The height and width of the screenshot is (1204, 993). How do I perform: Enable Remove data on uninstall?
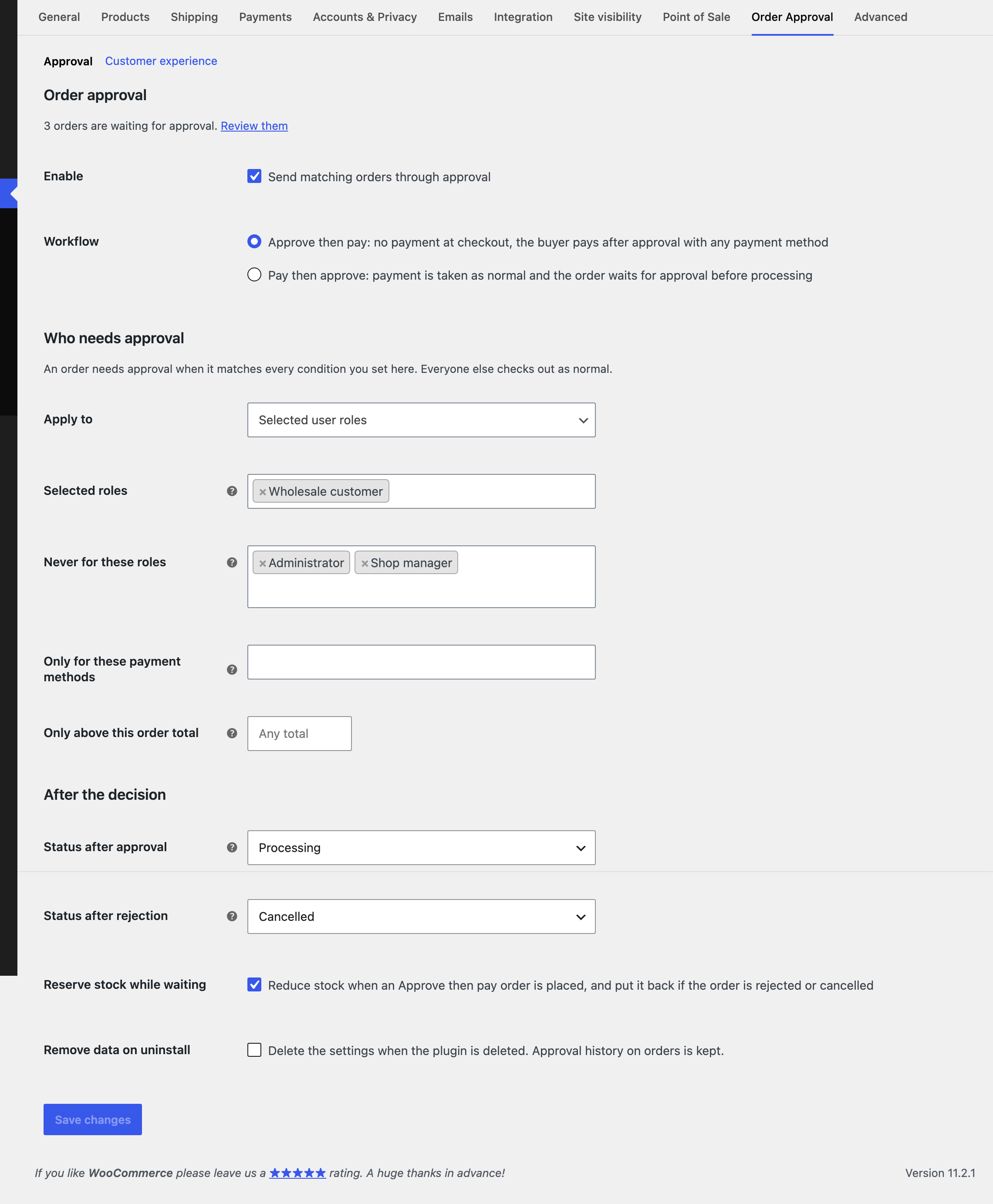(x=254, y=1049)
